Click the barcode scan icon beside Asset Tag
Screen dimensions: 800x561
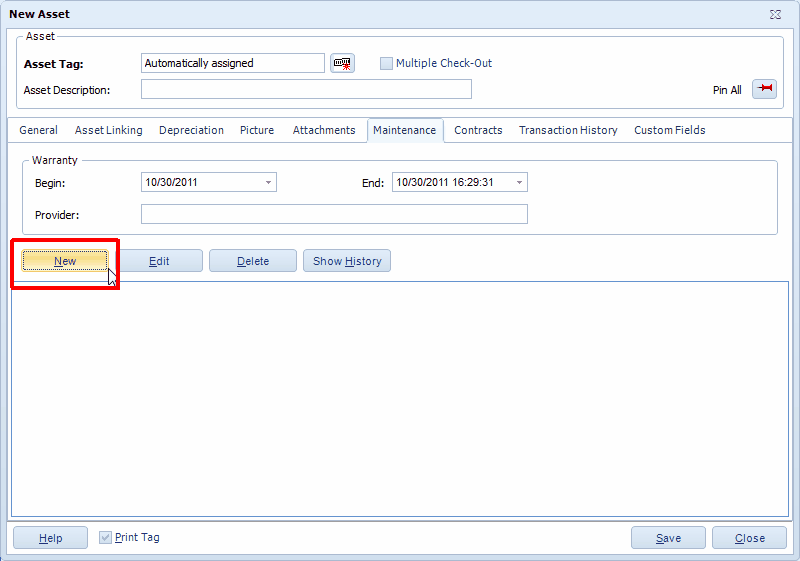[x=342, y=63]
